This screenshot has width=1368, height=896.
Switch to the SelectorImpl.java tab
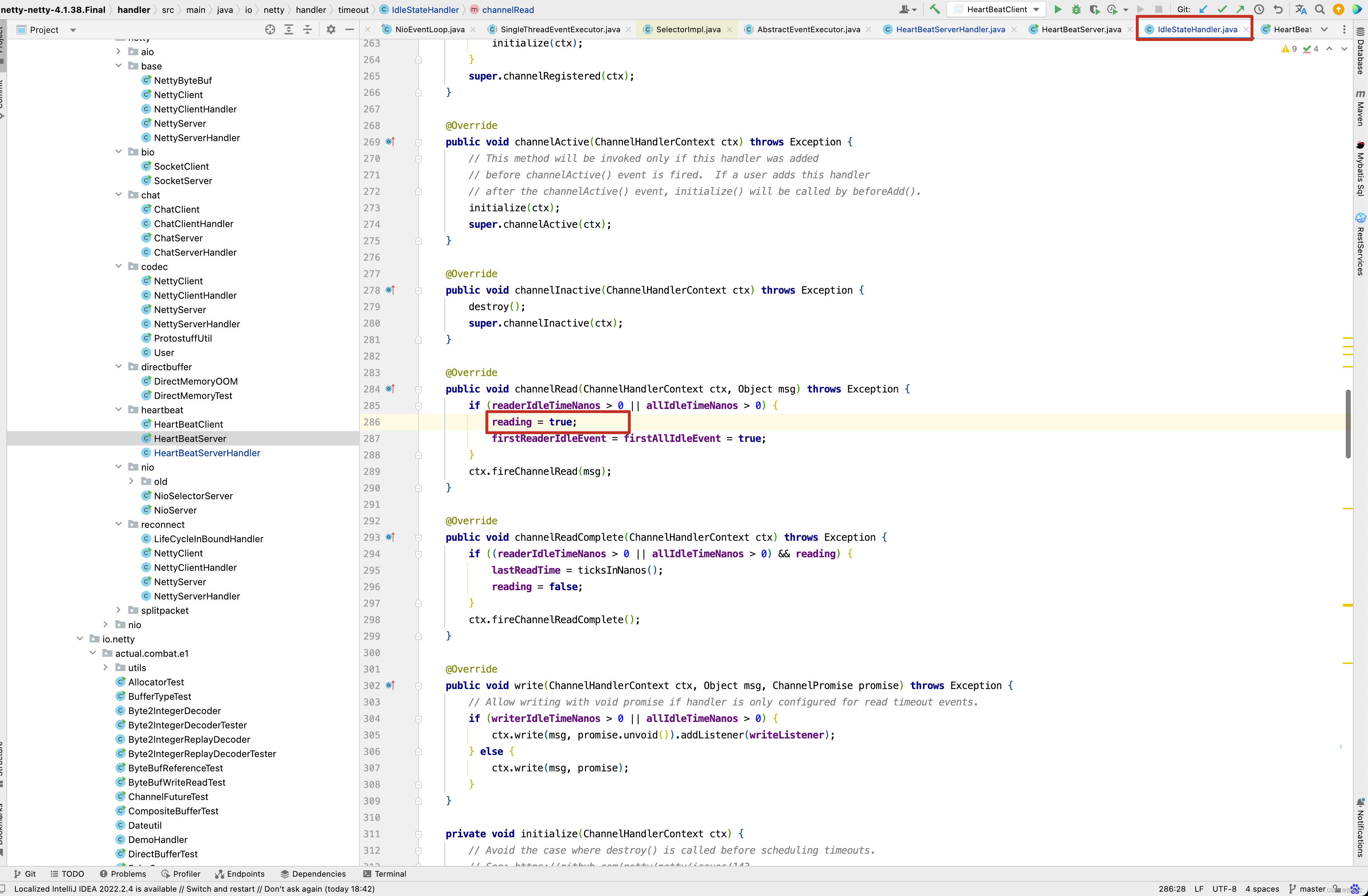tap(688, 29)
